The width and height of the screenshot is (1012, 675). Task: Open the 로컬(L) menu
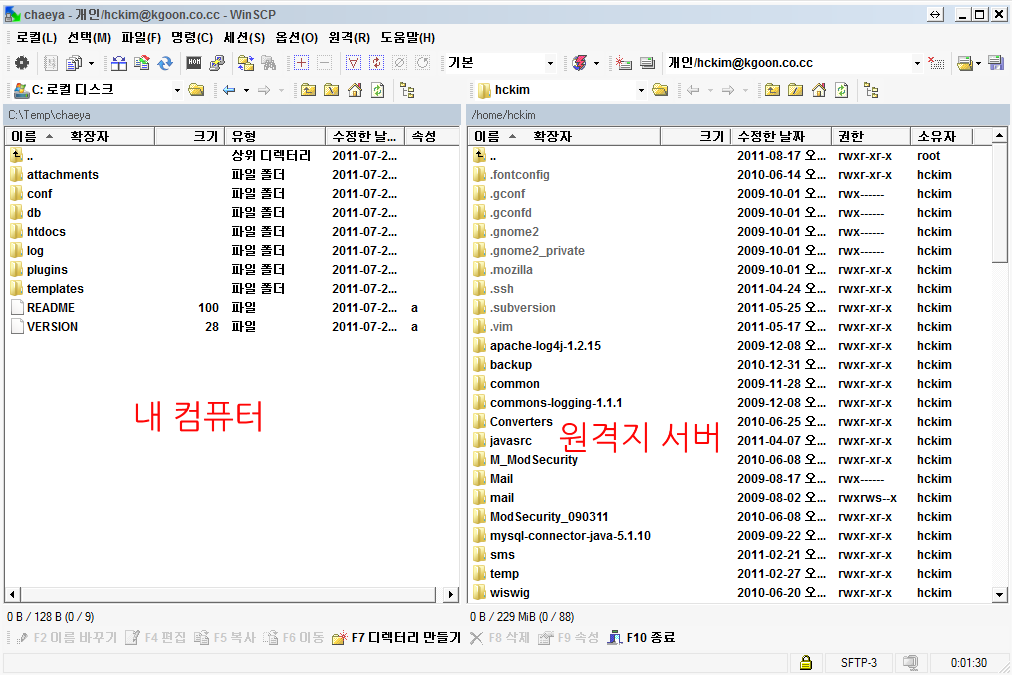pyautogui.click(x=37, y=37)
